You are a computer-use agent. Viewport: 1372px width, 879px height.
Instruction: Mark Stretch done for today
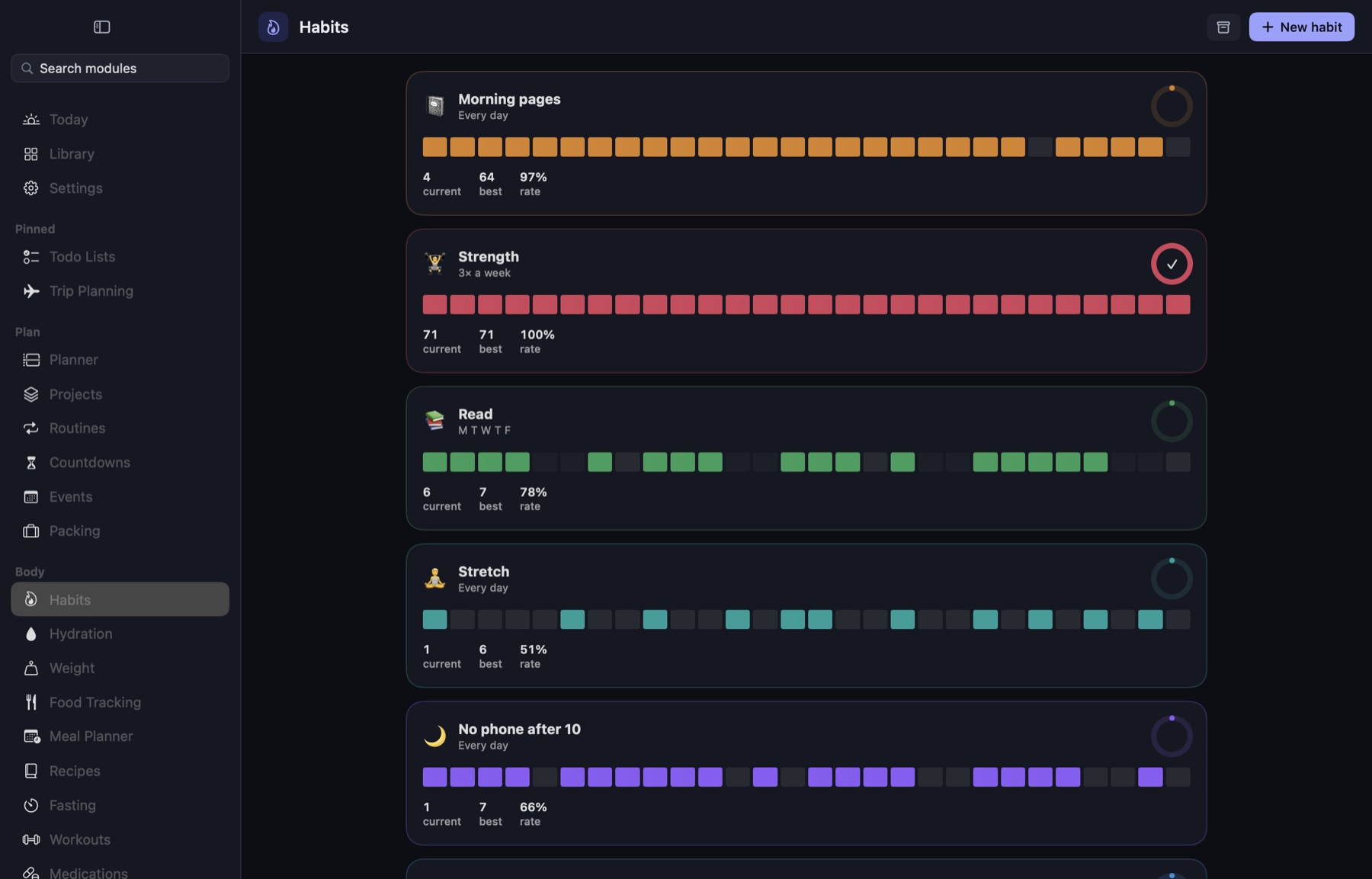pos(1172,579)
